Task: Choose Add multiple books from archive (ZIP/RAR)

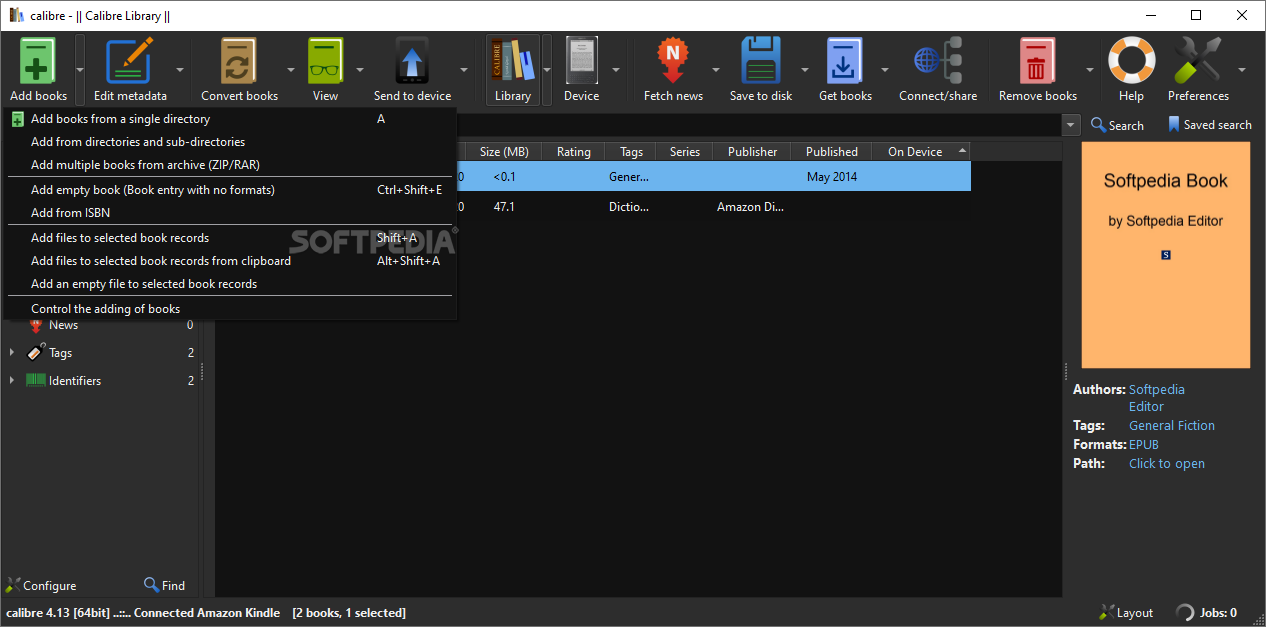Action: [230, 165]
